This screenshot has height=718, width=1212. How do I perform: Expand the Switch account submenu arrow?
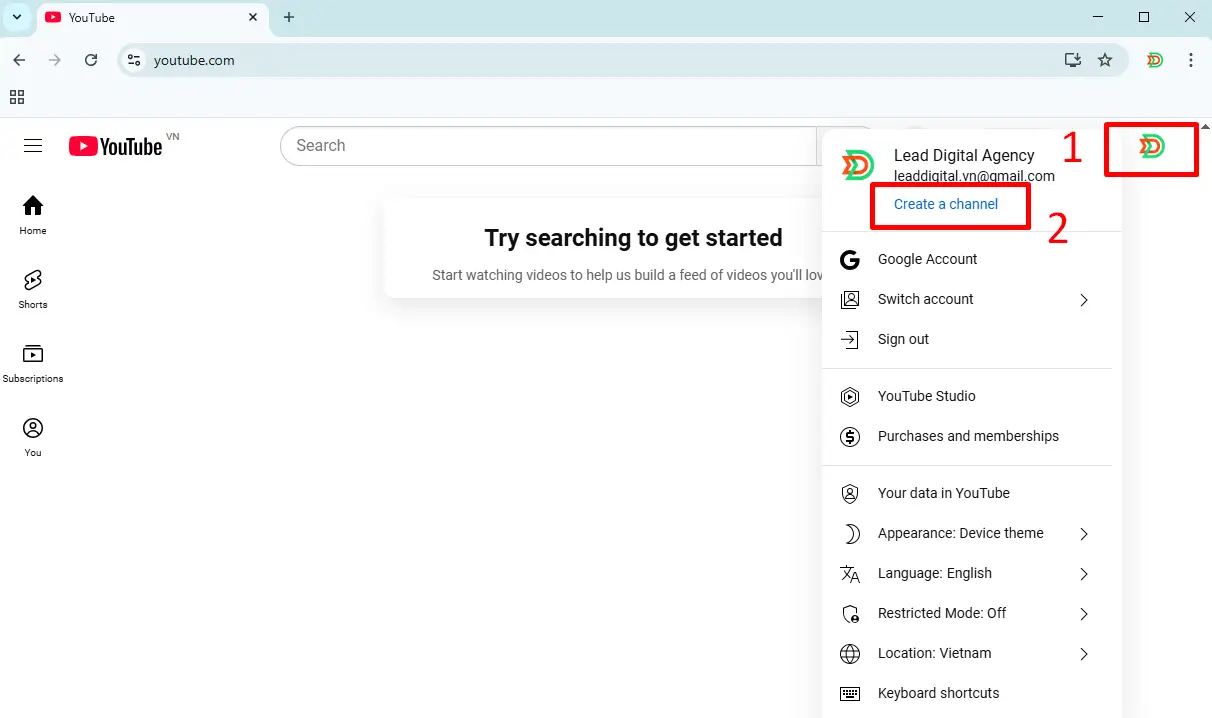click(x=1084, y=299)
